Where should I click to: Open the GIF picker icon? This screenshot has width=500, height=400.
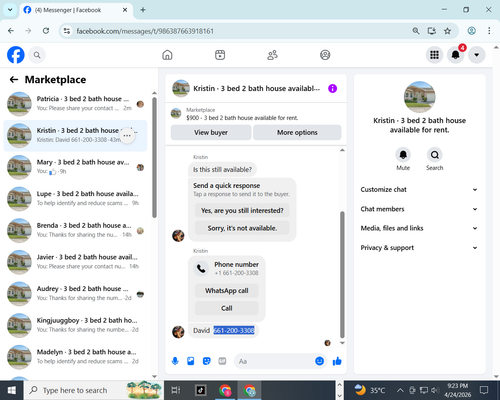tap(222, 361)
